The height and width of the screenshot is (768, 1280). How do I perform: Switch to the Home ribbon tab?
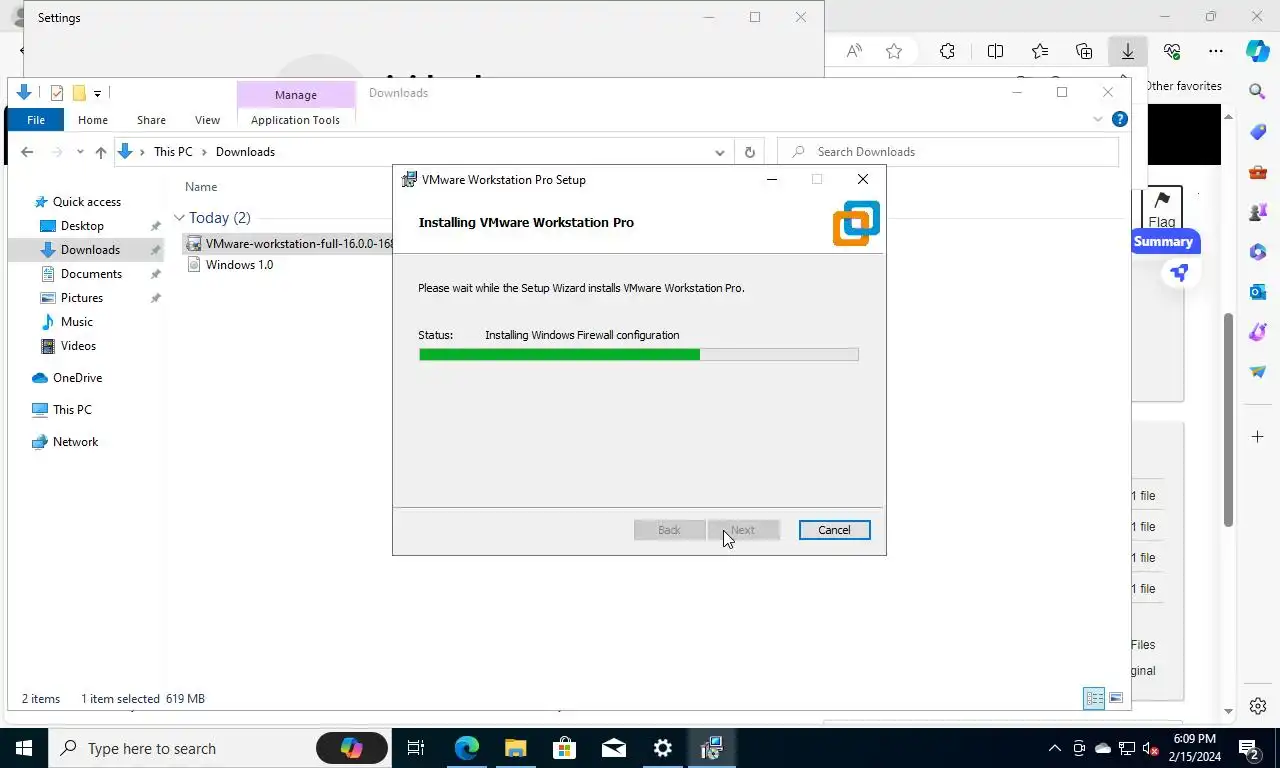(x=93, y=120)
